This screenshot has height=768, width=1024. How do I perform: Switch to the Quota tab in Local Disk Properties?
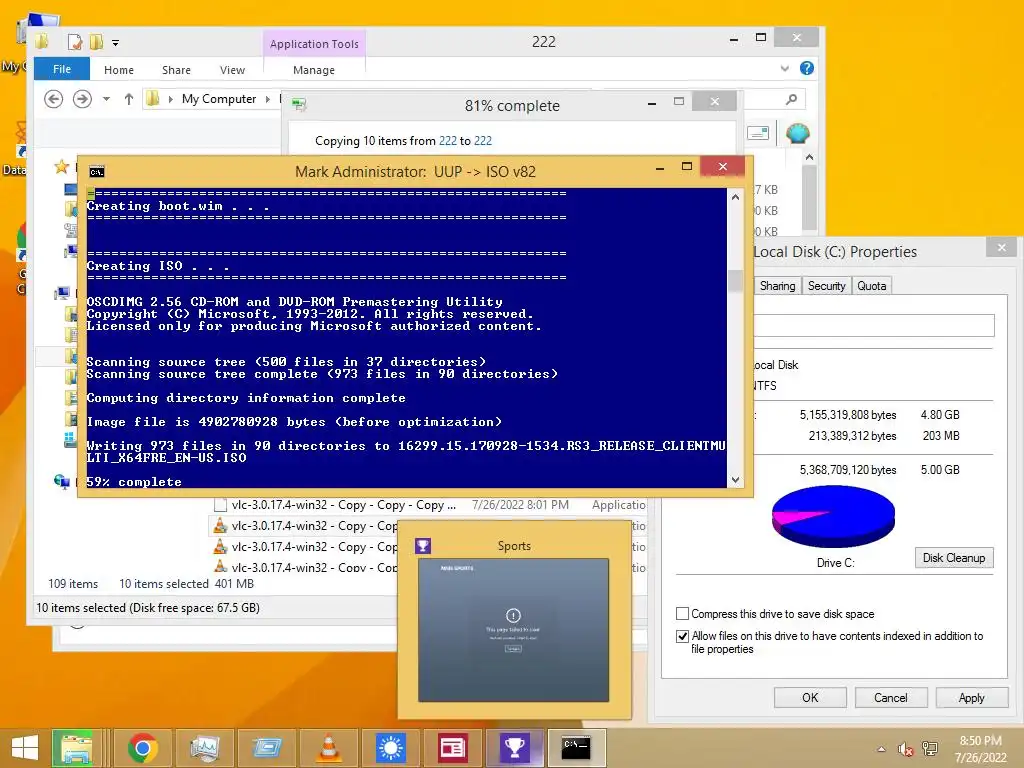coord(871,286)
